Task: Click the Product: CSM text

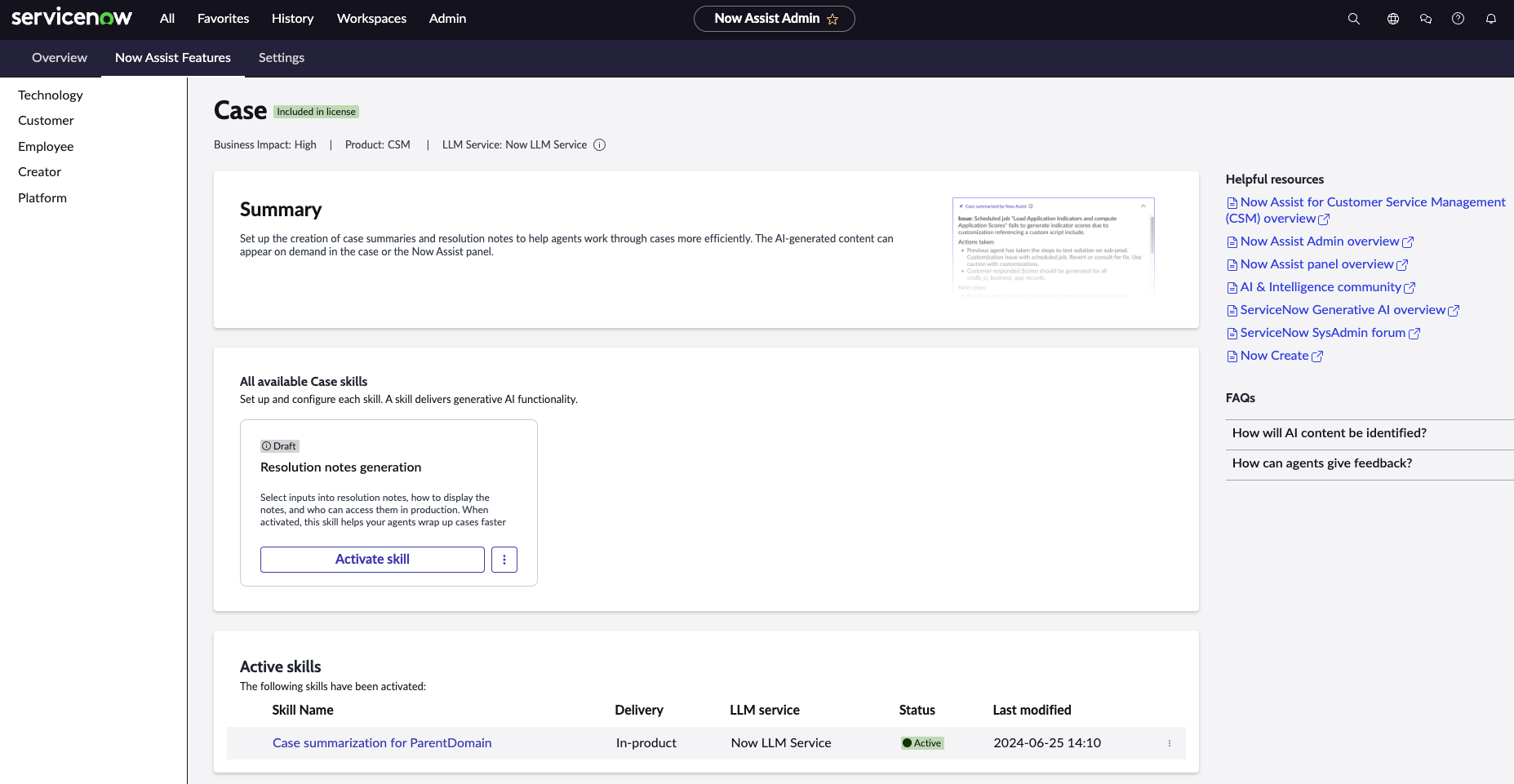Action: coord(378,145)
